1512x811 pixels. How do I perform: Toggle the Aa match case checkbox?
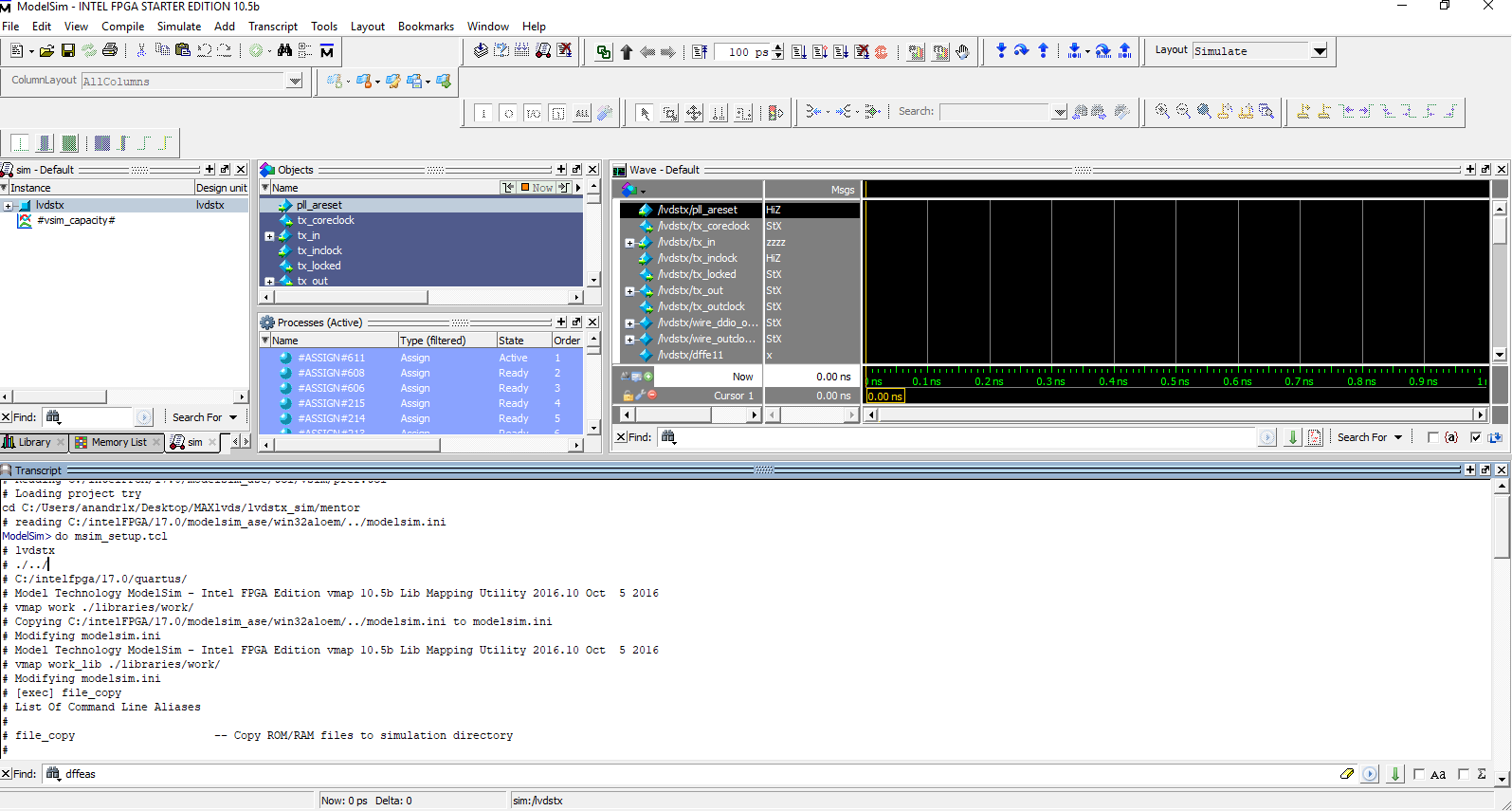tap(1419, 774)
